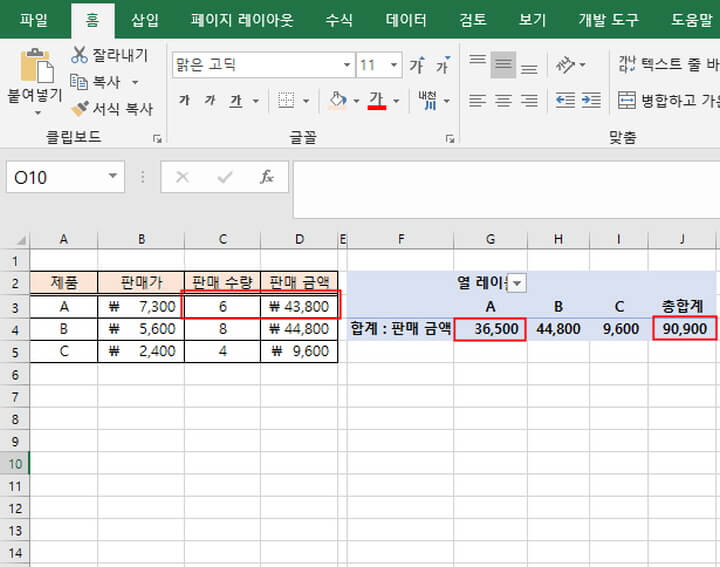Click Merge and Center (병합하고) button
The height and width of the screenshot is (567, 720).
coord(669,100)
